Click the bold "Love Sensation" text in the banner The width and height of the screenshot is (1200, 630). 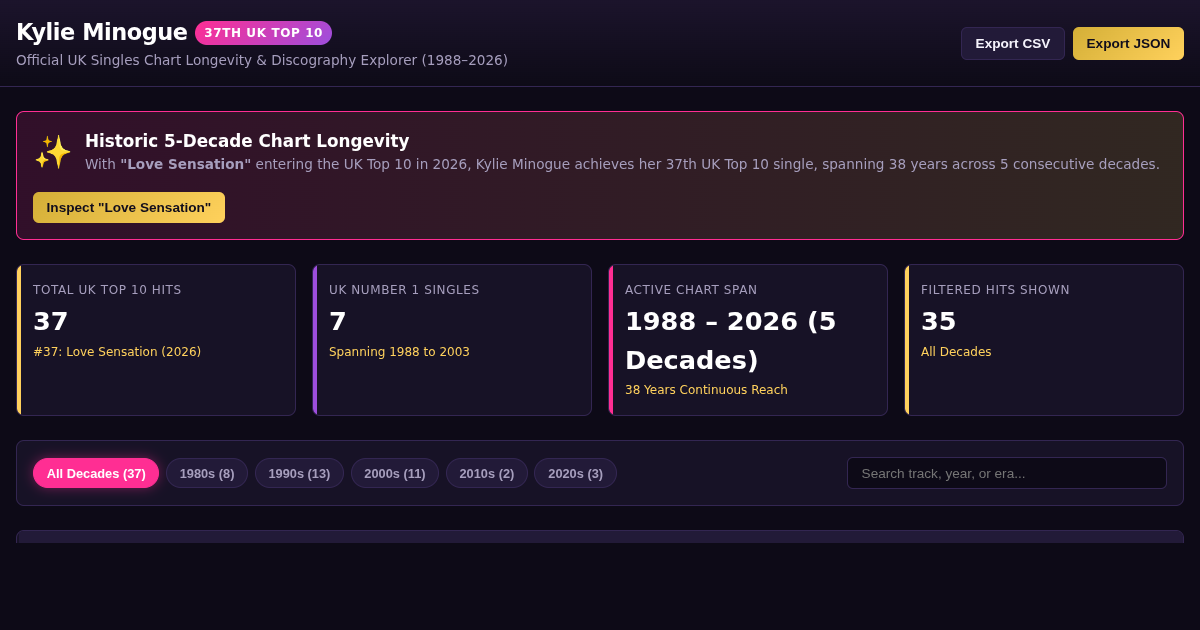[186, 164]
